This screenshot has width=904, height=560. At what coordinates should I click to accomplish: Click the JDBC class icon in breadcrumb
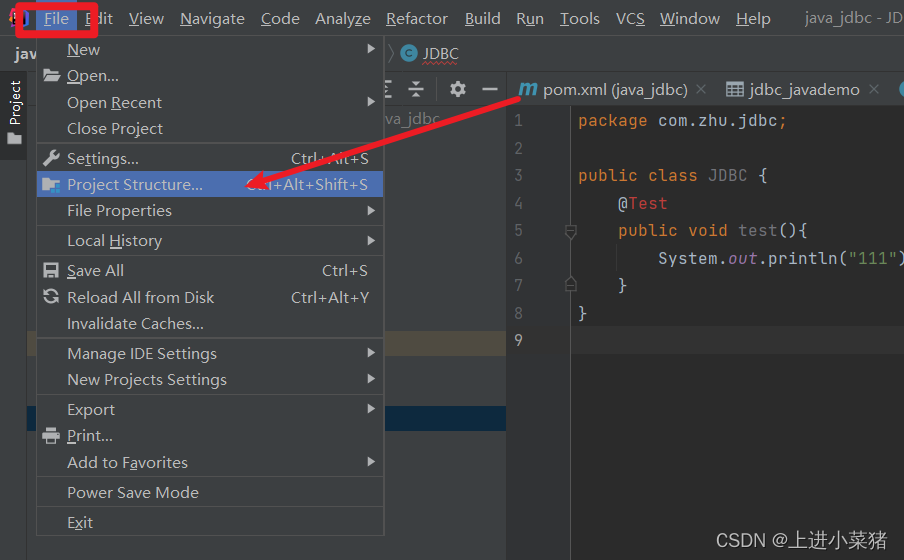click(409, 54)
